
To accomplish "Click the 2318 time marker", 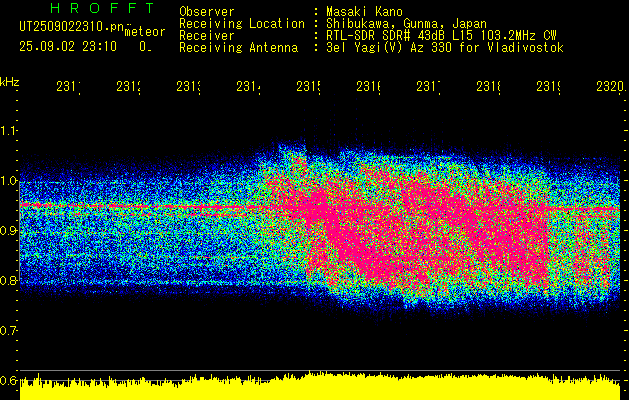I will [489, 87].
